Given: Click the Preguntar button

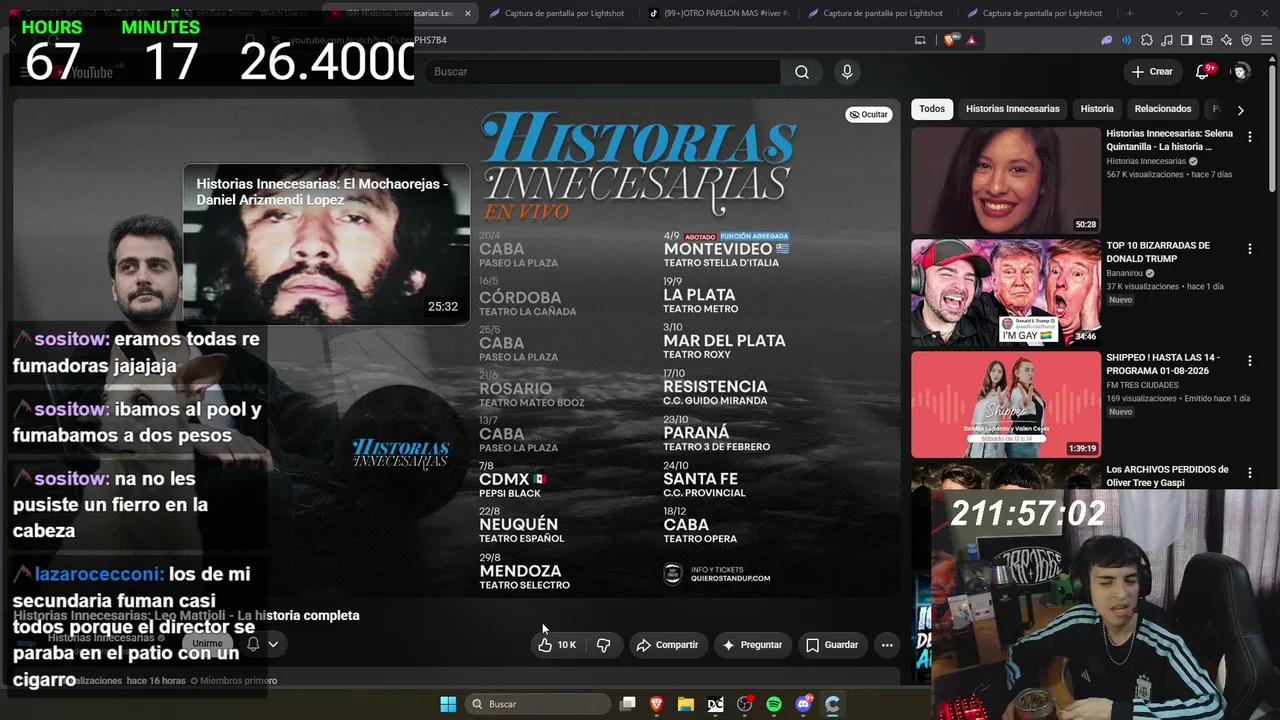Looking at the screenshot, I should tap(752, 645).
